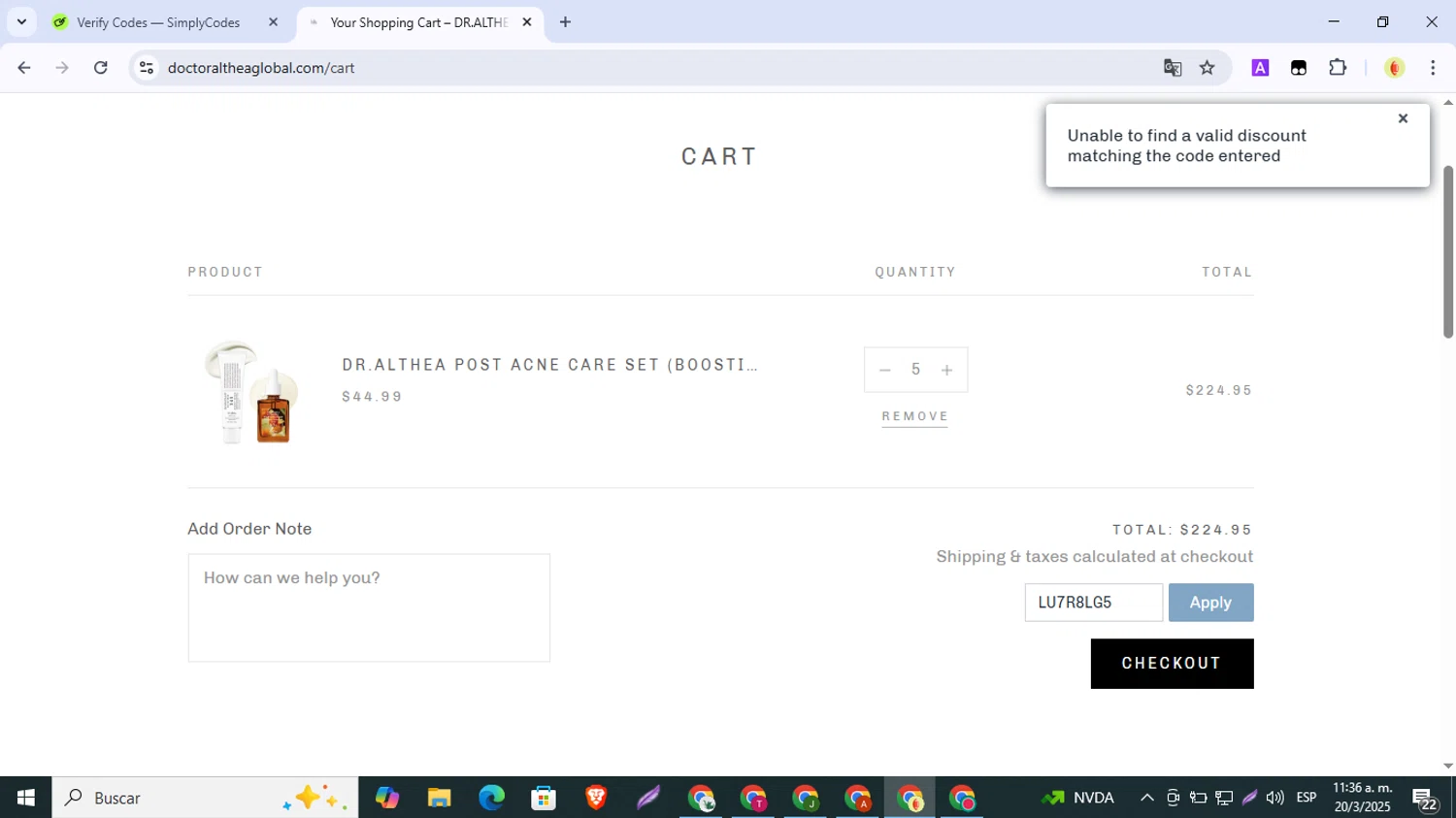Open the purple feather app in taskbar
Screen dimensions: 1456x818
648,798
